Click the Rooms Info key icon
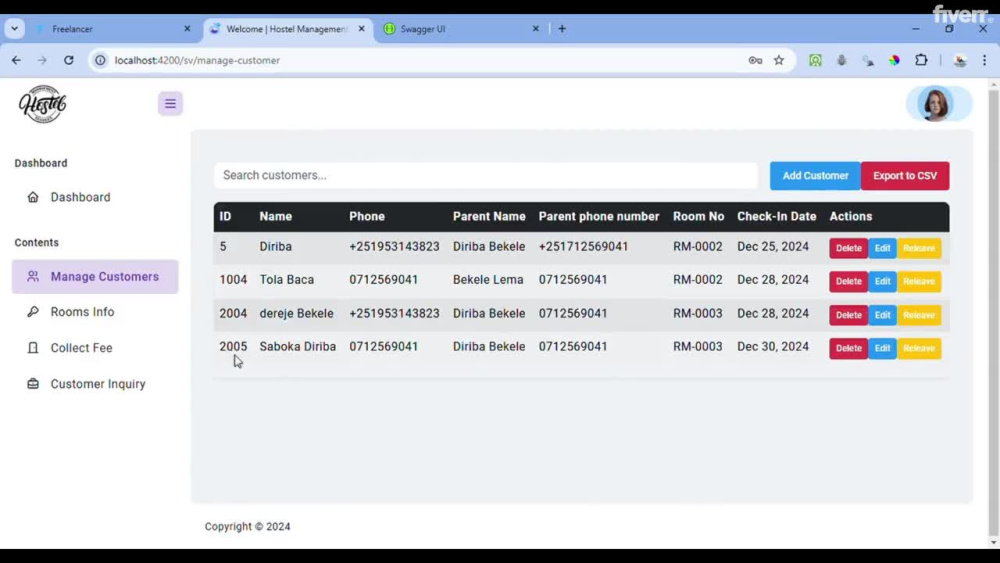The height and width of the screenshot is (563, 1000). (33, 312)
